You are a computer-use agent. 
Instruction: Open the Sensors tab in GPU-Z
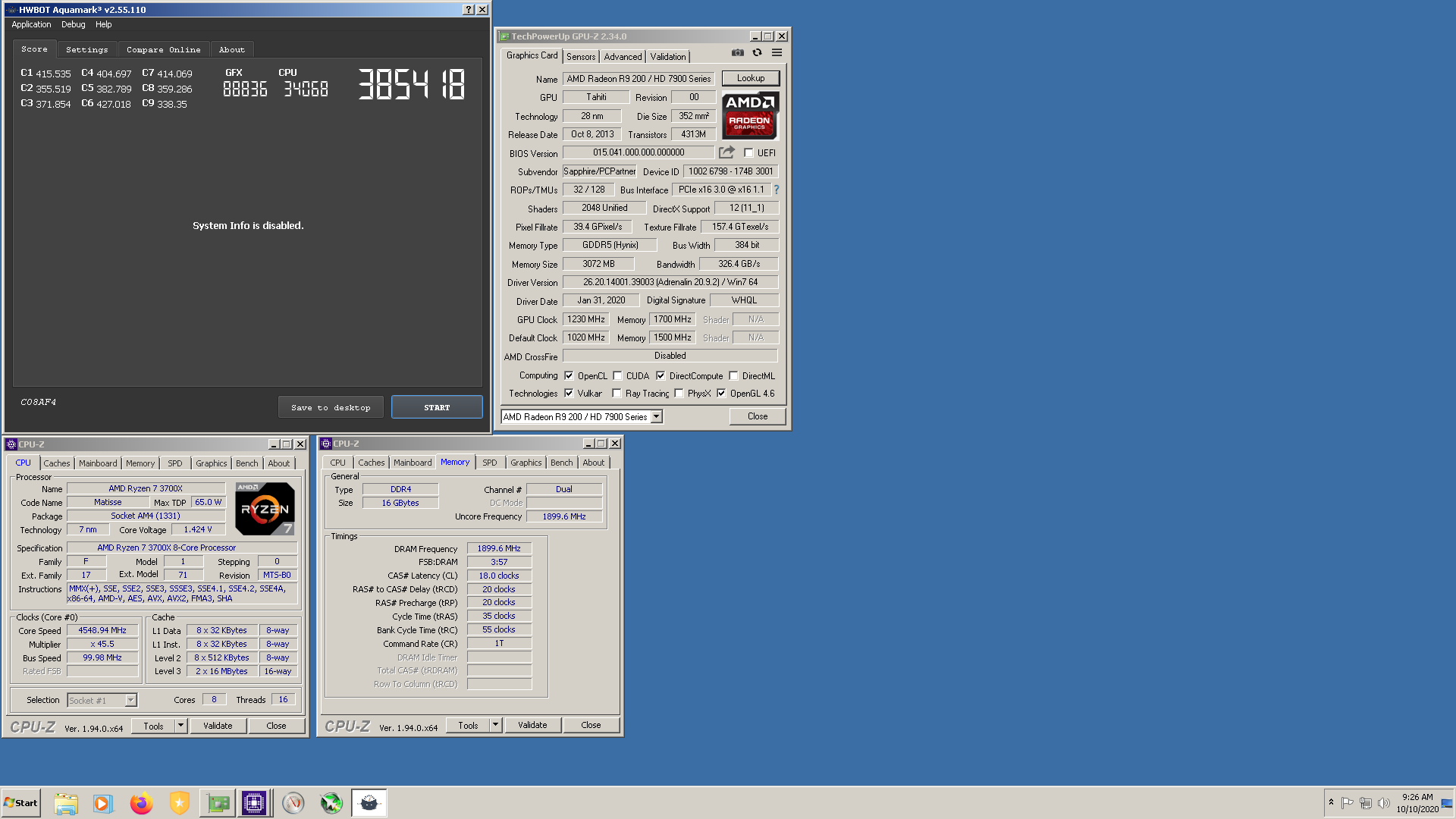[x=581, y=57]
